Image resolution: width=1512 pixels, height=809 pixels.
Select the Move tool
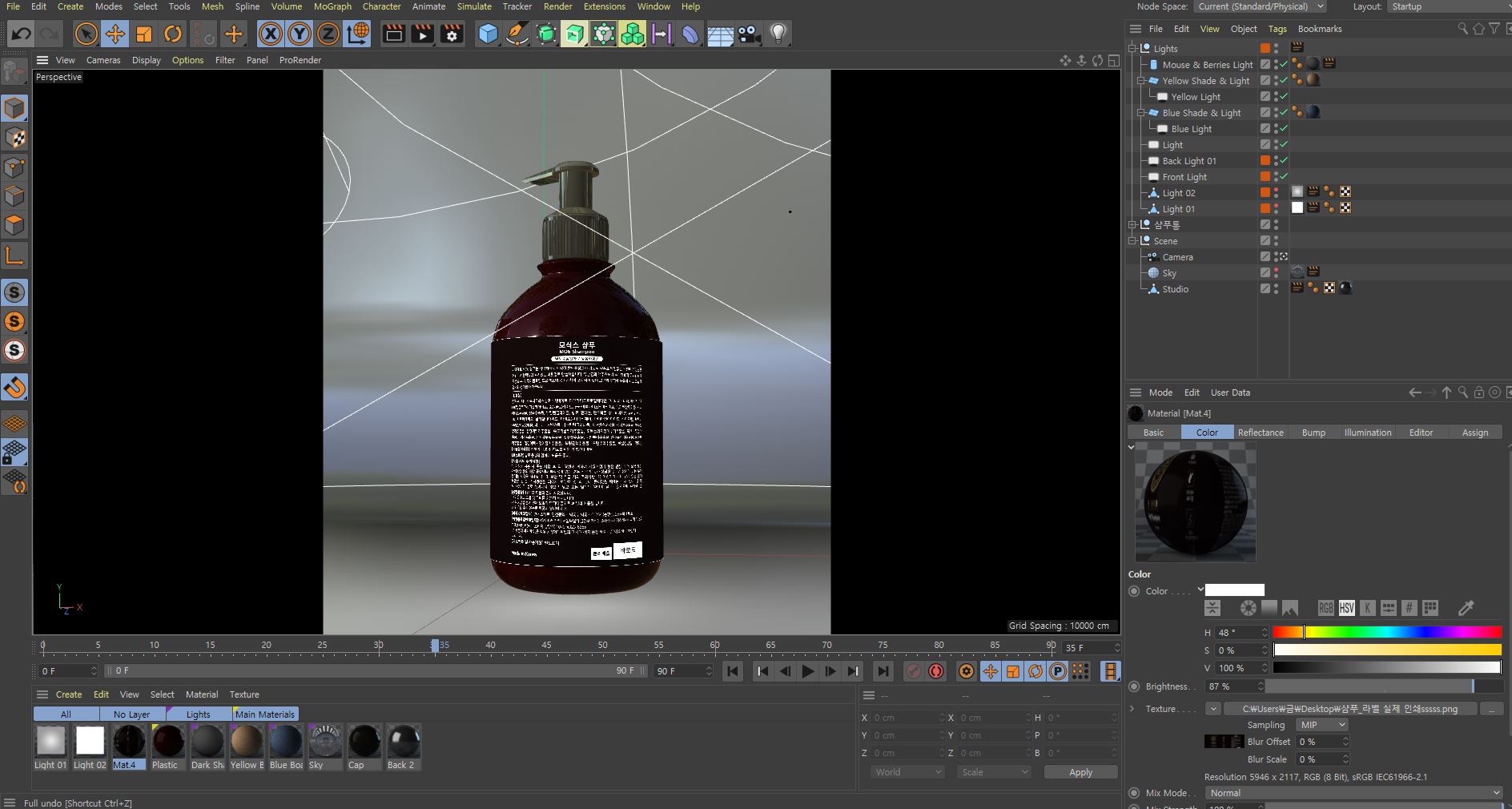(115, 34)
